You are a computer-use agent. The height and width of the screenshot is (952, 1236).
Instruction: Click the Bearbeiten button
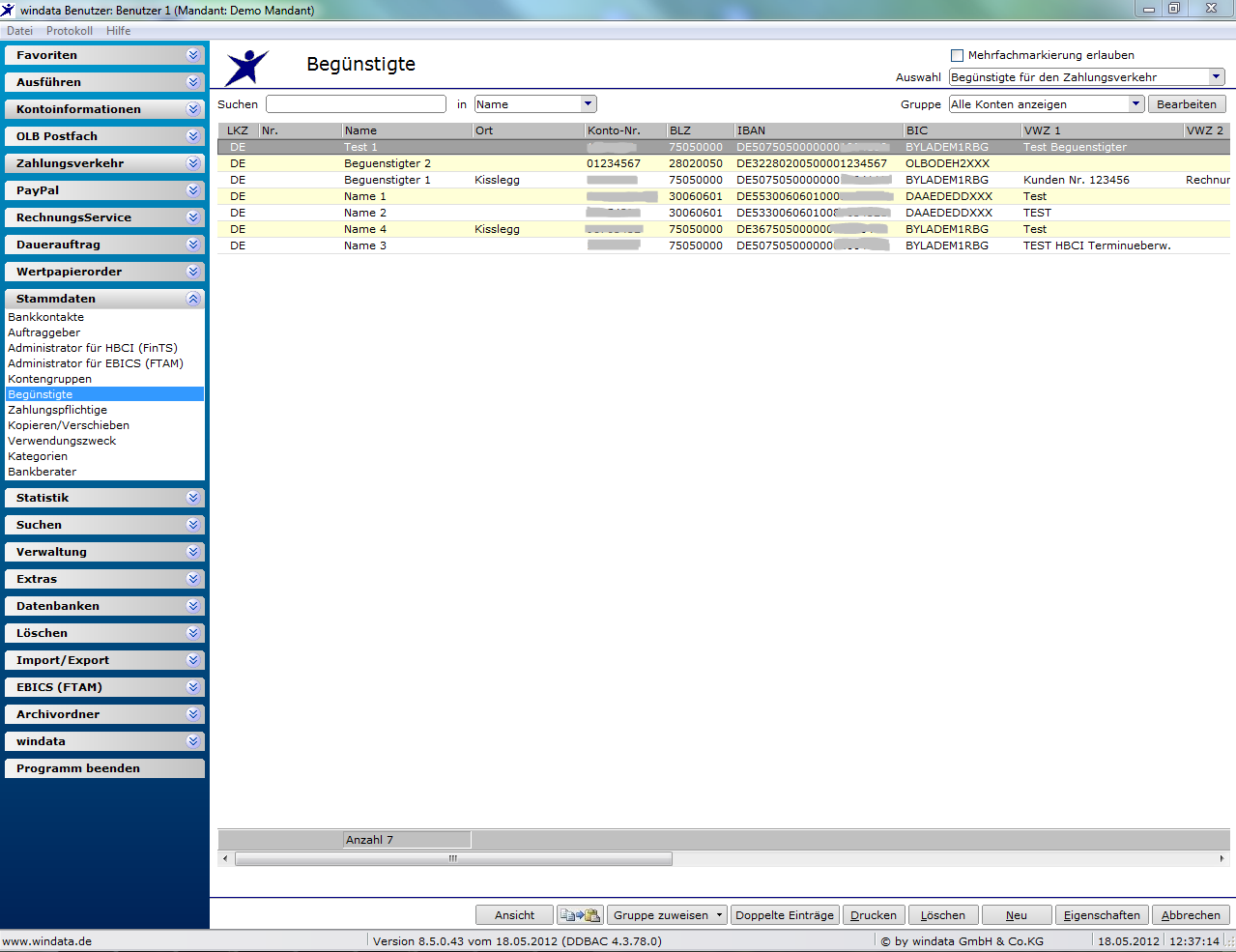point(1187,104)
